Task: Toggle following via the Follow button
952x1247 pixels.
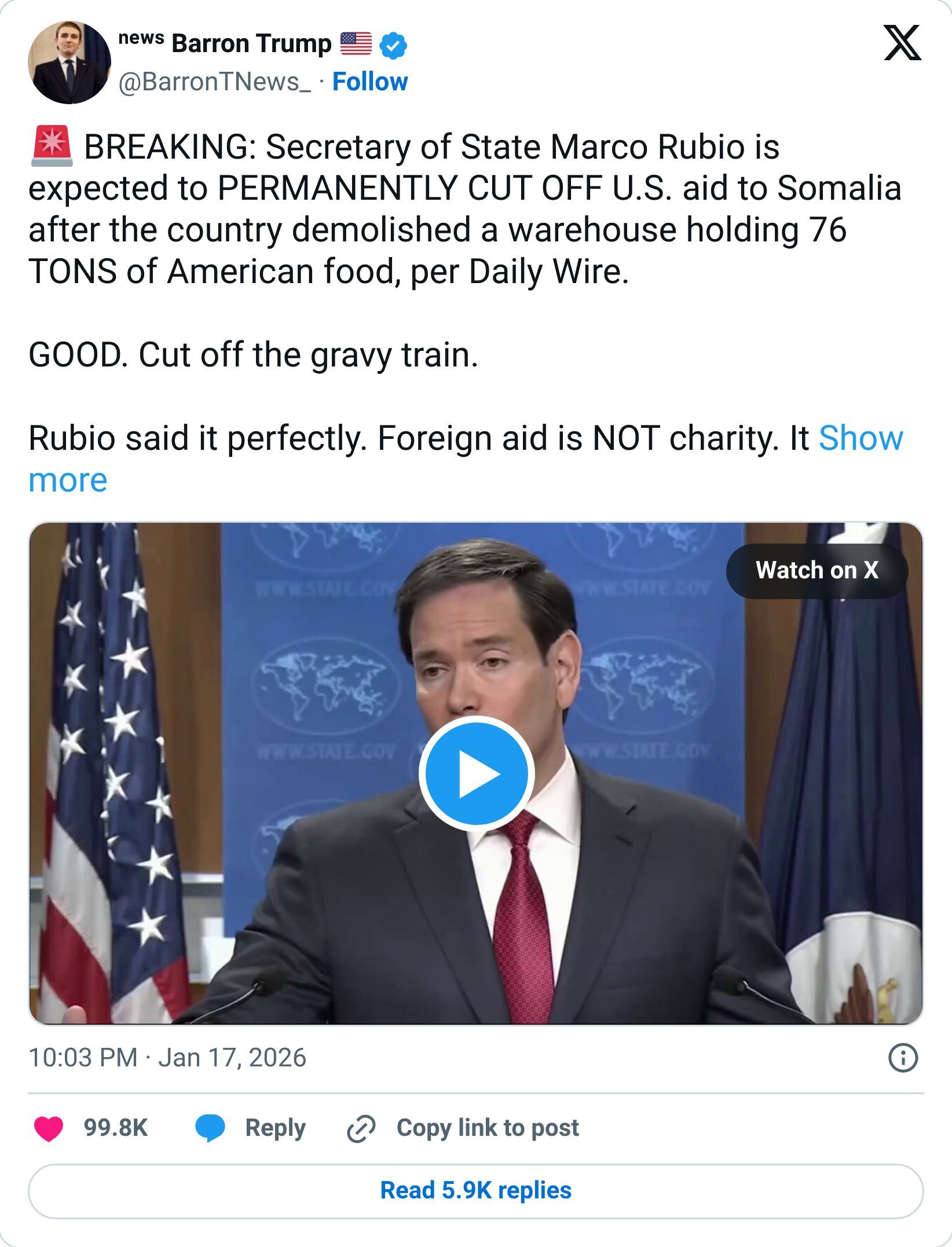Action: (371, 82)
